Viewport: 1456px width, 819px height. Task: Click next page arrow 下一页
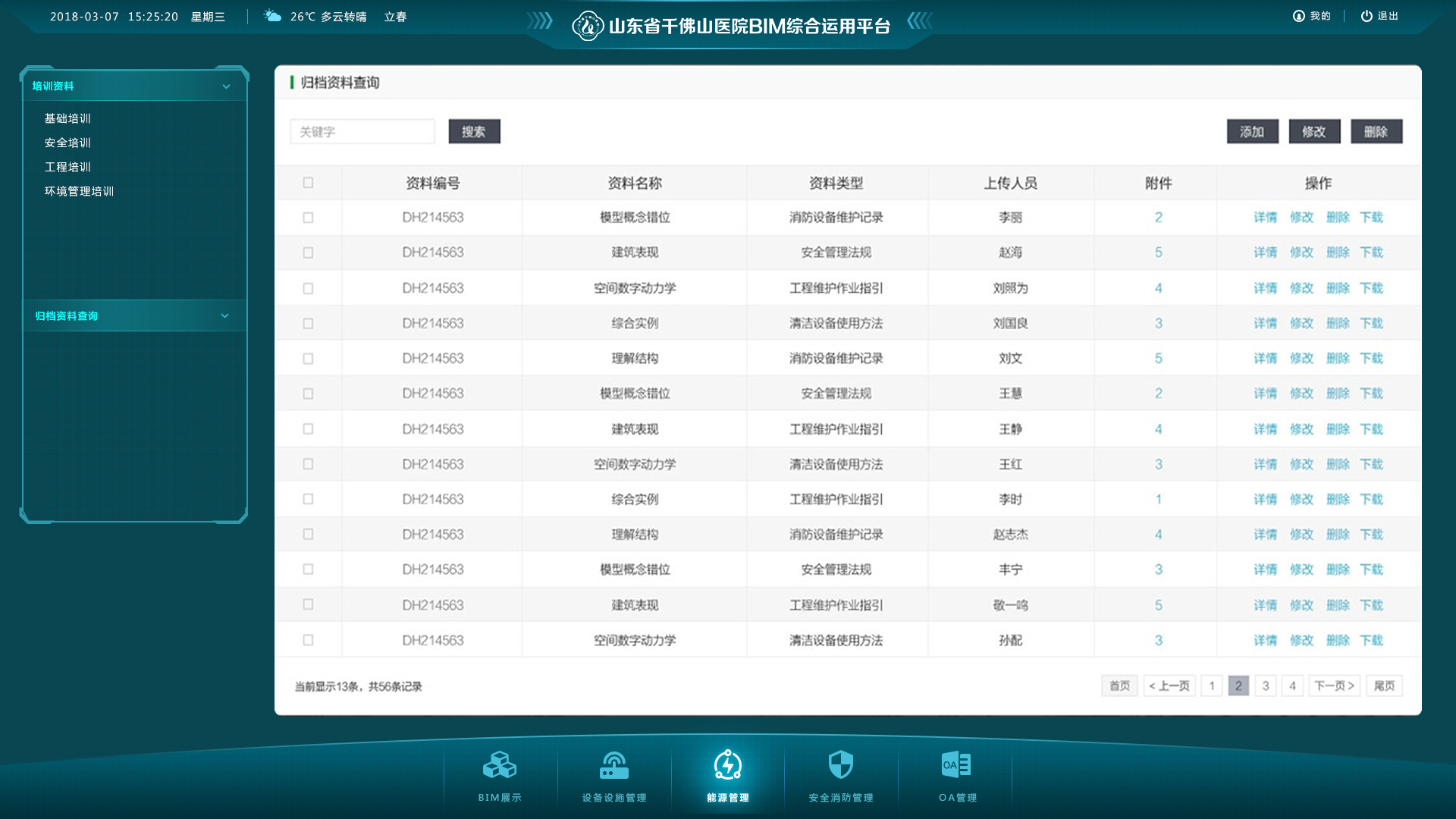pyautogui.click(x=1333, y=685)
